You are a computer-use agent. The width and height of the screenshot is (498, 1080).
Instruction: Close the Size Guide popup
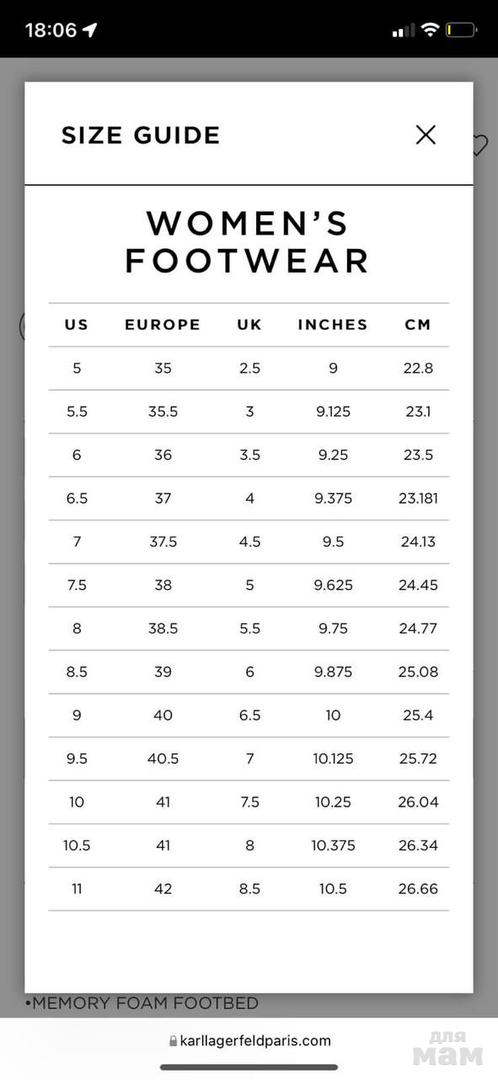pos(426,135)
